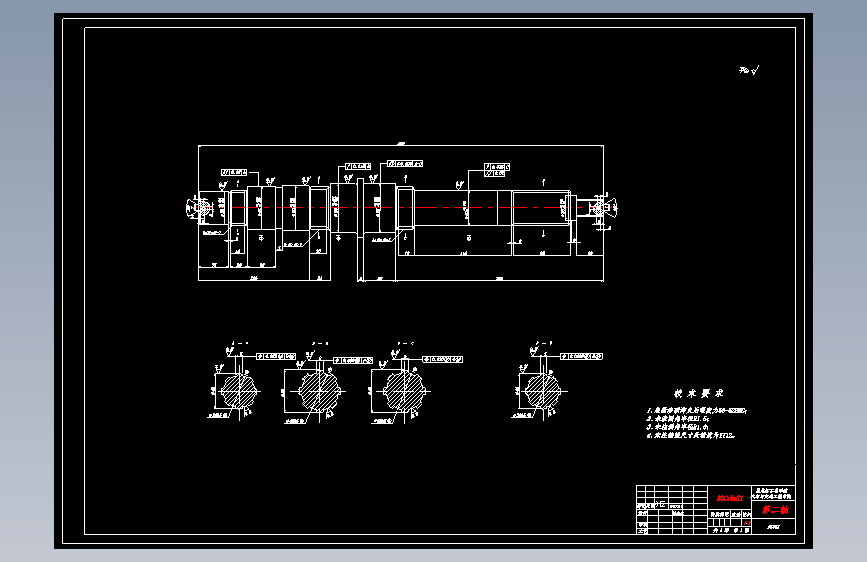
Task: Select the 技术要求 heading text
Action: 698,393
